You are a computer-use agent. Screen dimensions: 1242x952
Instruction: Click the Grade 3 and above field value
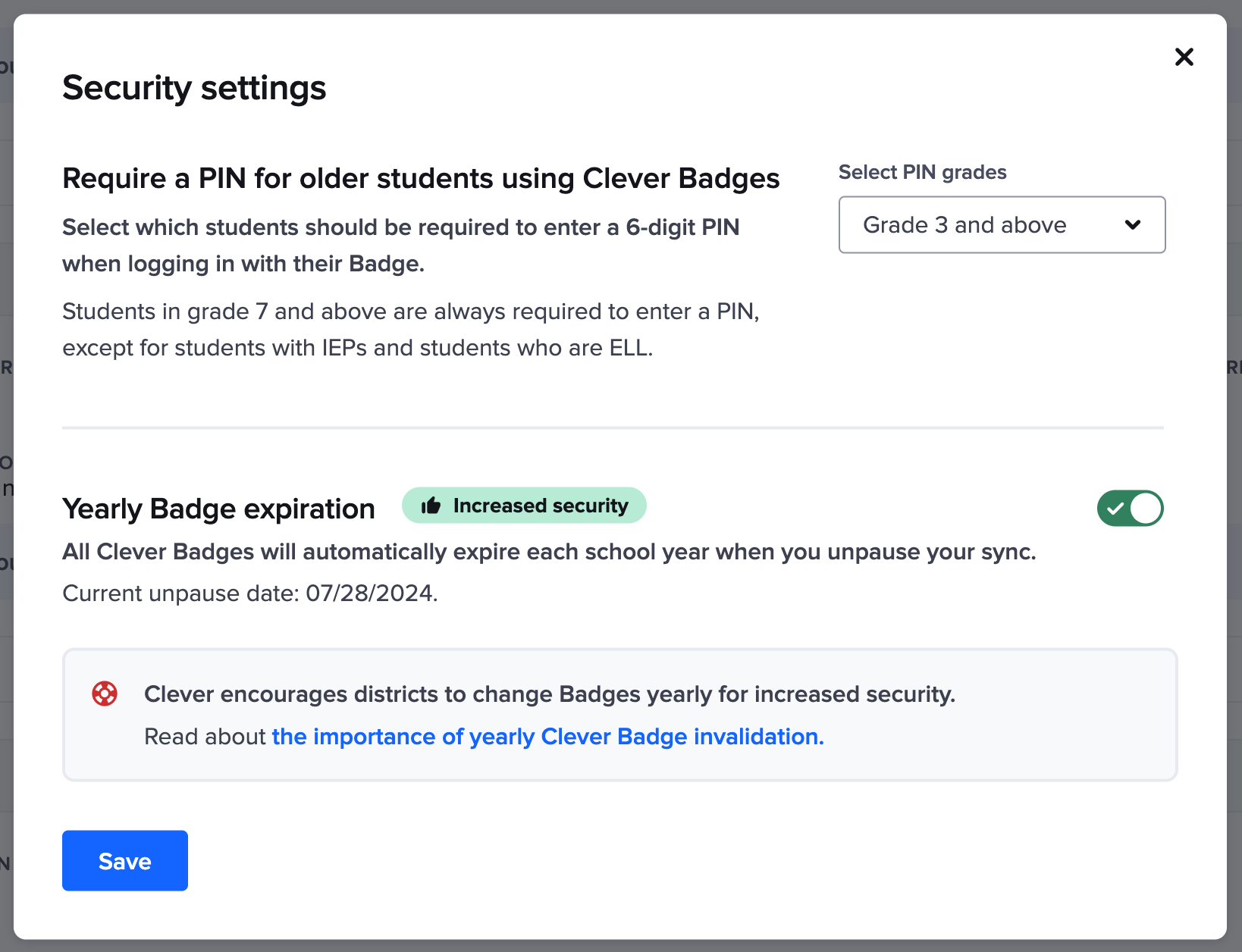(x=965, y=225)
